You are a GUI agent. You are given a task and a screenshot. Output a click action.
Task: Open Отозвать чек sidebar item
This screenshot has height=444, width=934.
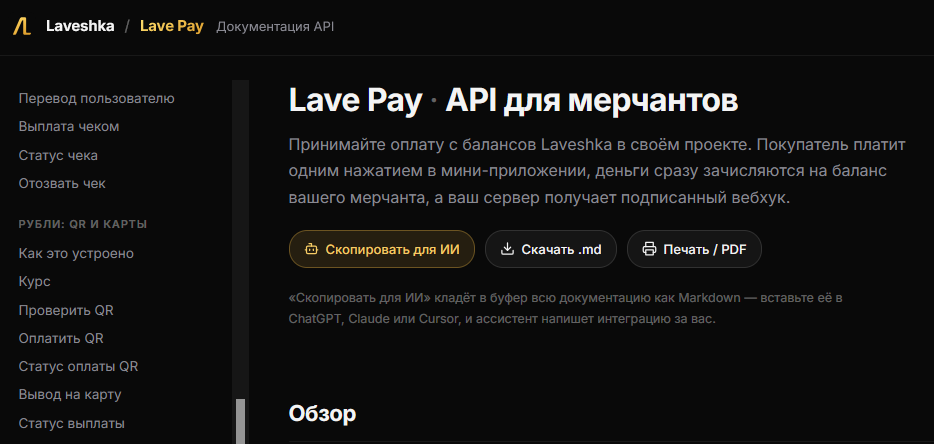(62, 184)
